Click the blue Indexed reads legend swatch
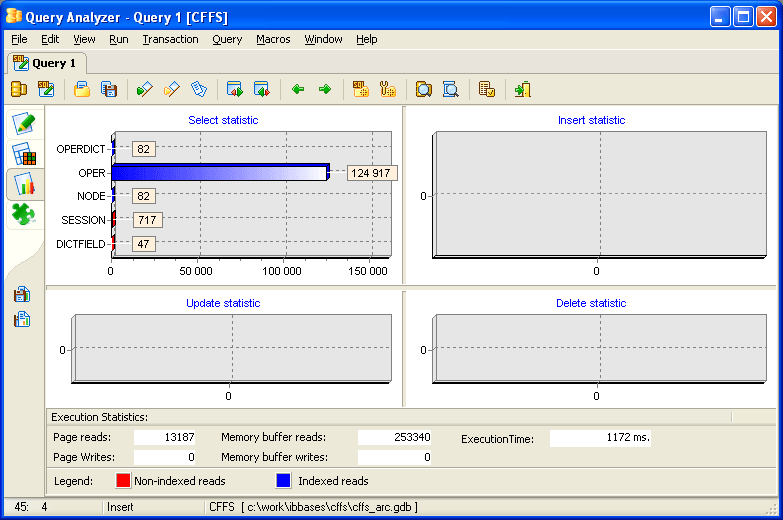This screenshot has width=783, height=520. (284, 481)
